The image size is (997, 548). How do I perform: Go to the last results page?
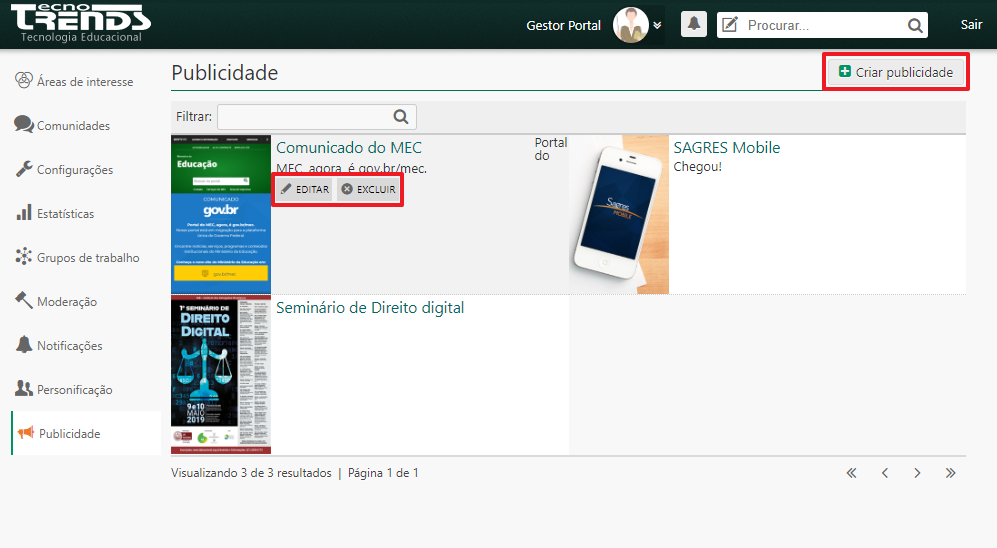(x=950, y=473)
